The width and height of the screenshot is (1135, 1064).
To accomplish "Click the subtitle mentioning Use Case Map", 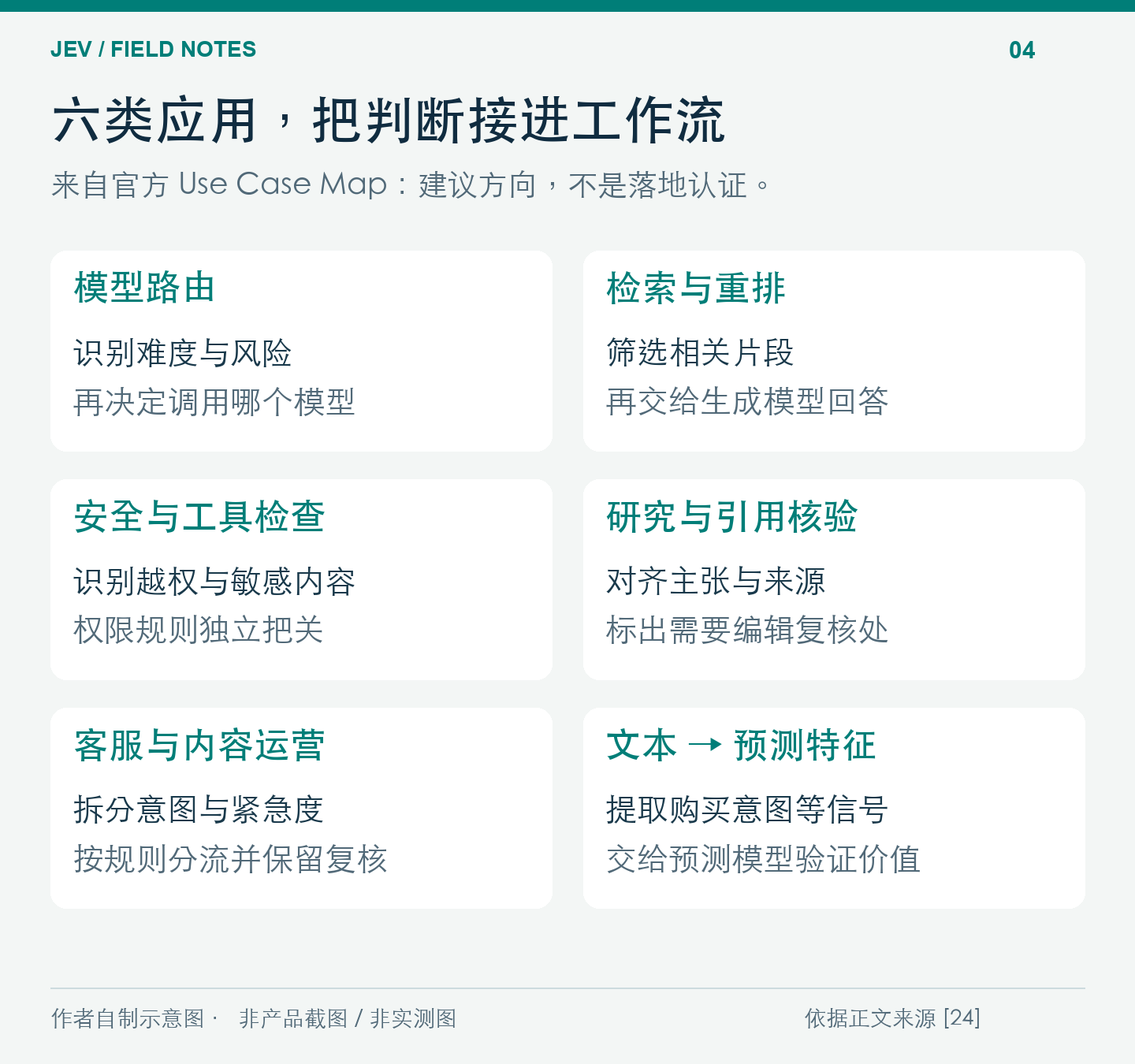I will point(411,185).
